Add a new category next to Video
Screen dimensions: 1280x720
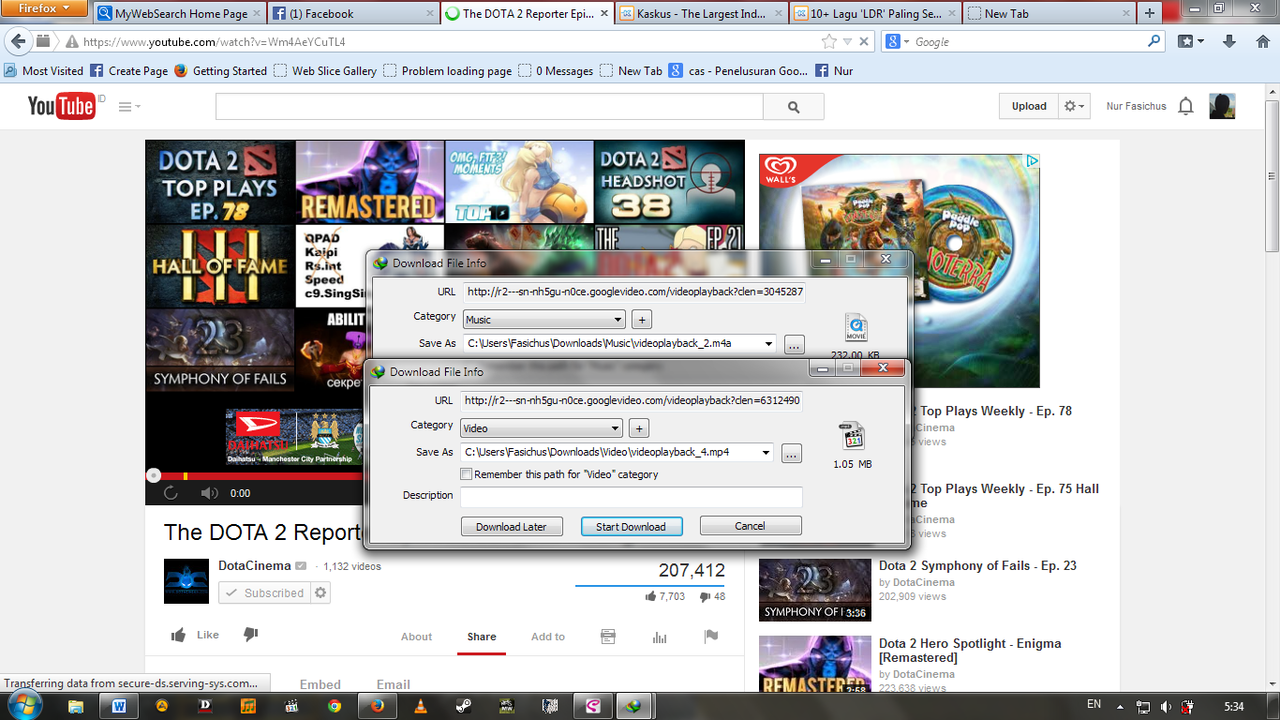pos(640,428)
